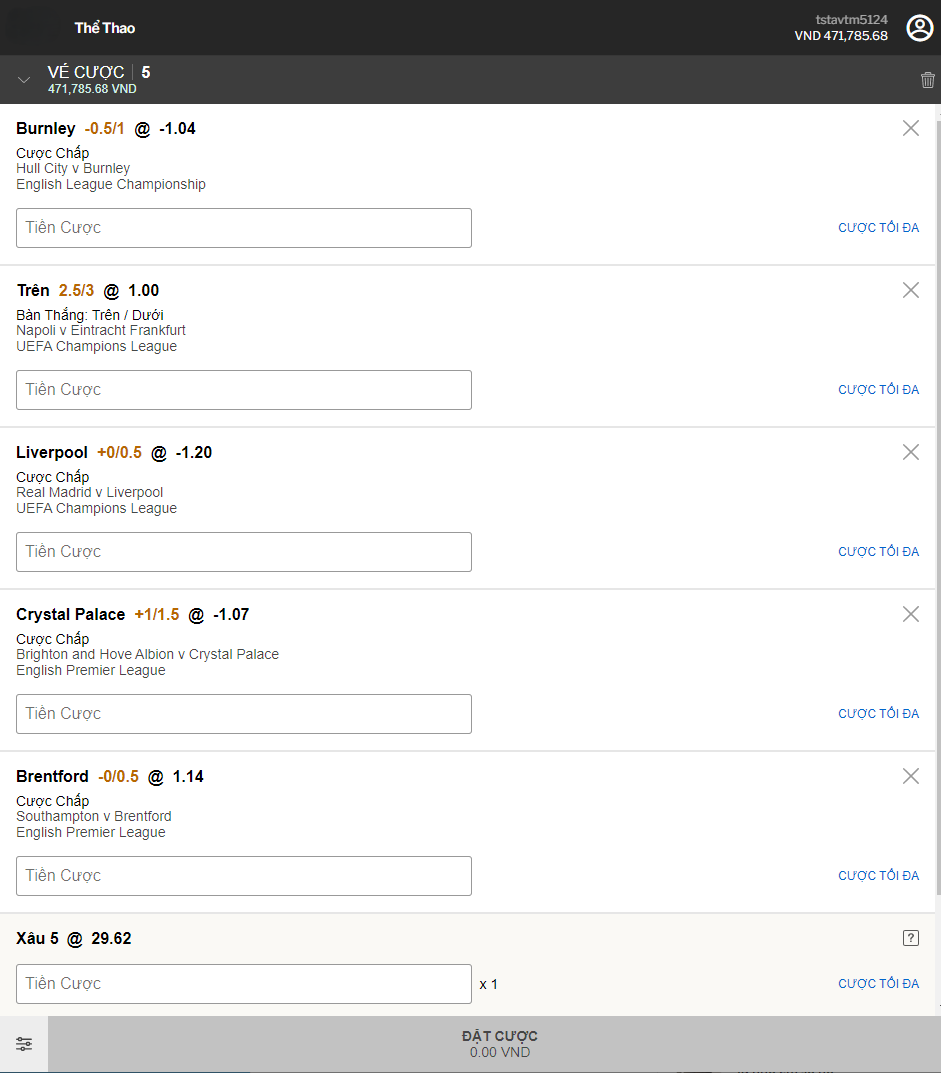
Task: Click the Burnley -0.5/1 @ -1.04 heading
Action: 106,129
